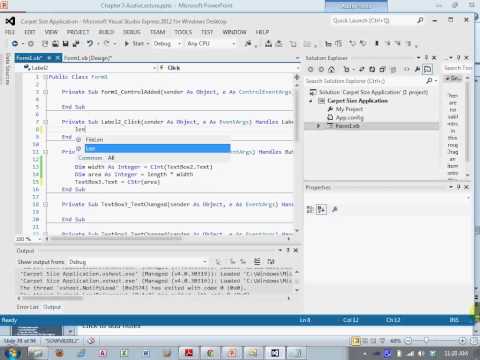
Task: Click the PowerPoint zoom slider handle
Action: click(426, 340)
